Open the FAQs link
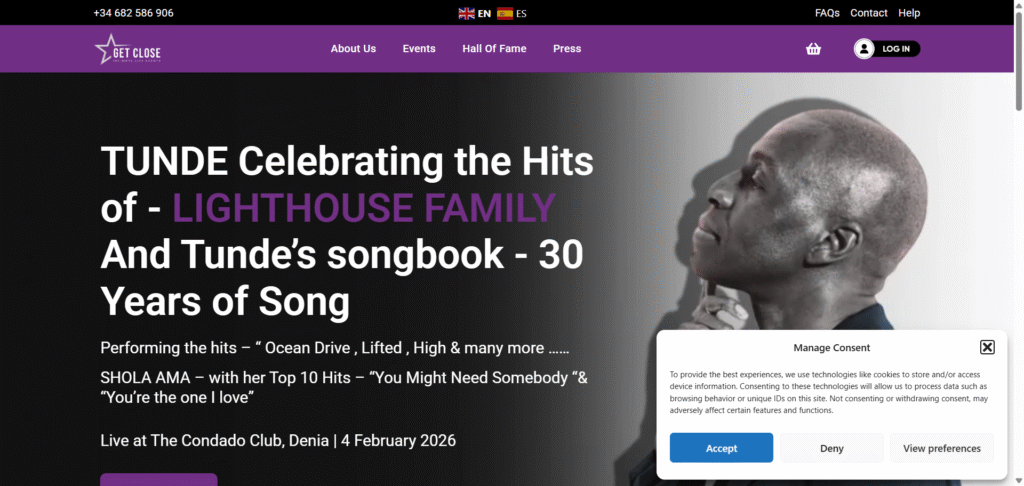1024x486 pixels. tap(827, 13)
